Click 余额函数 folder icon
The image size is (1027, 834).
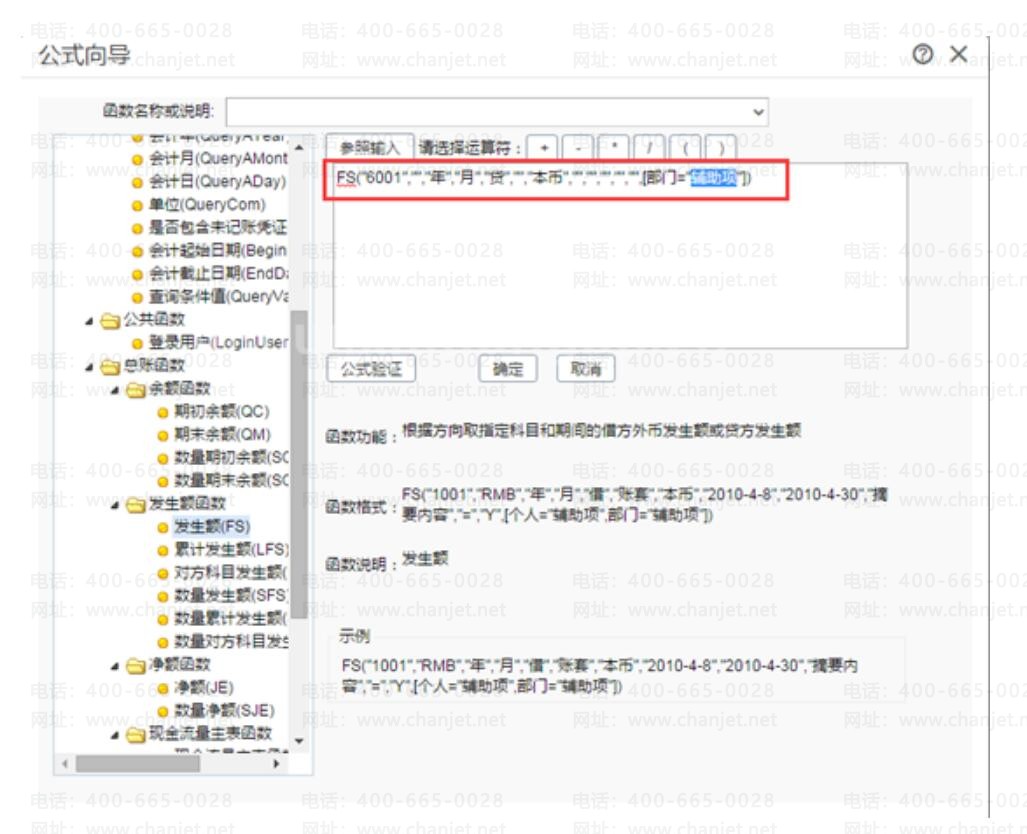(x=136, y=390)
